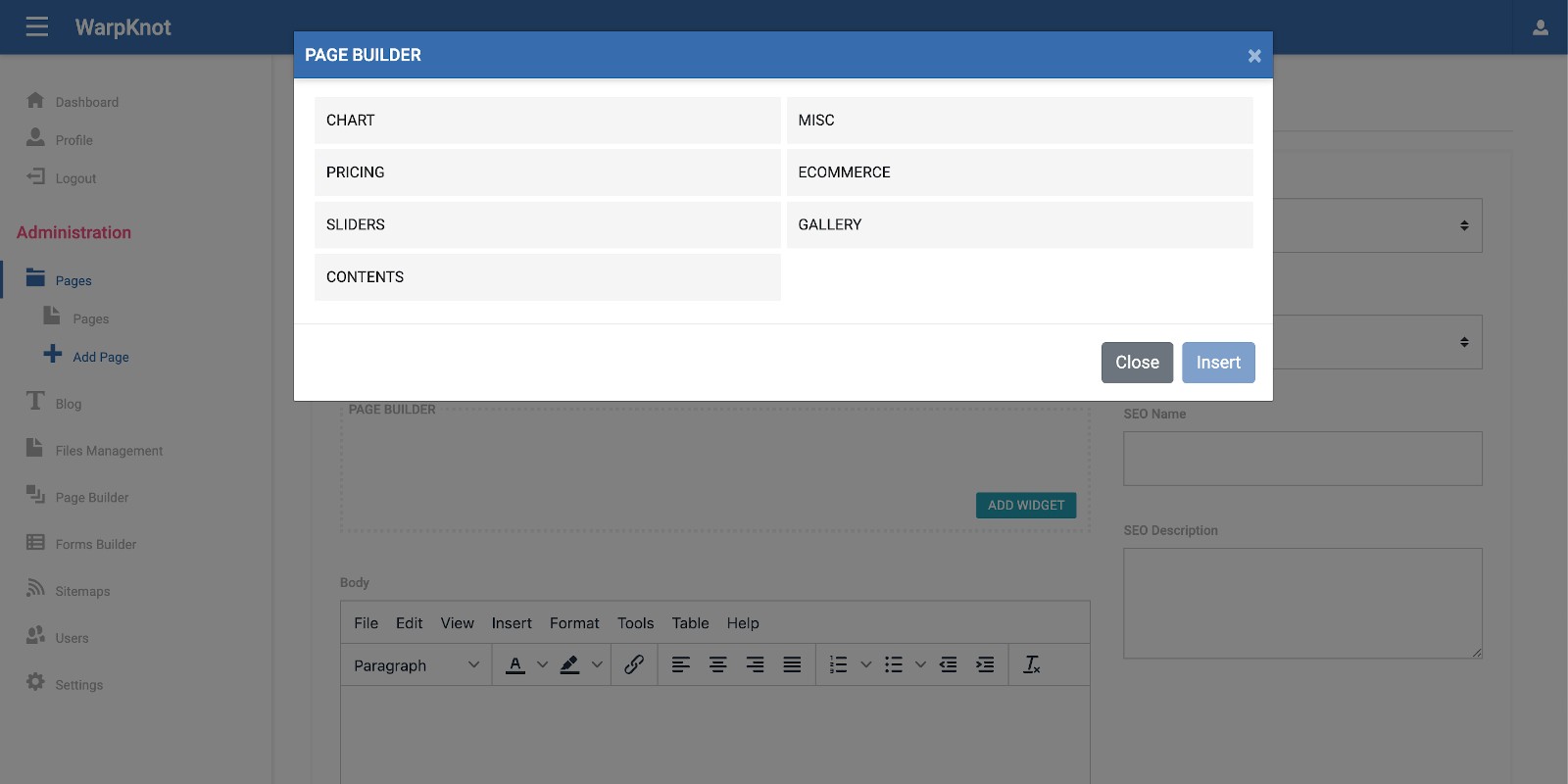Click the Profile person icon
Viewport: 1568px width, 784px height.
point(35,137)
